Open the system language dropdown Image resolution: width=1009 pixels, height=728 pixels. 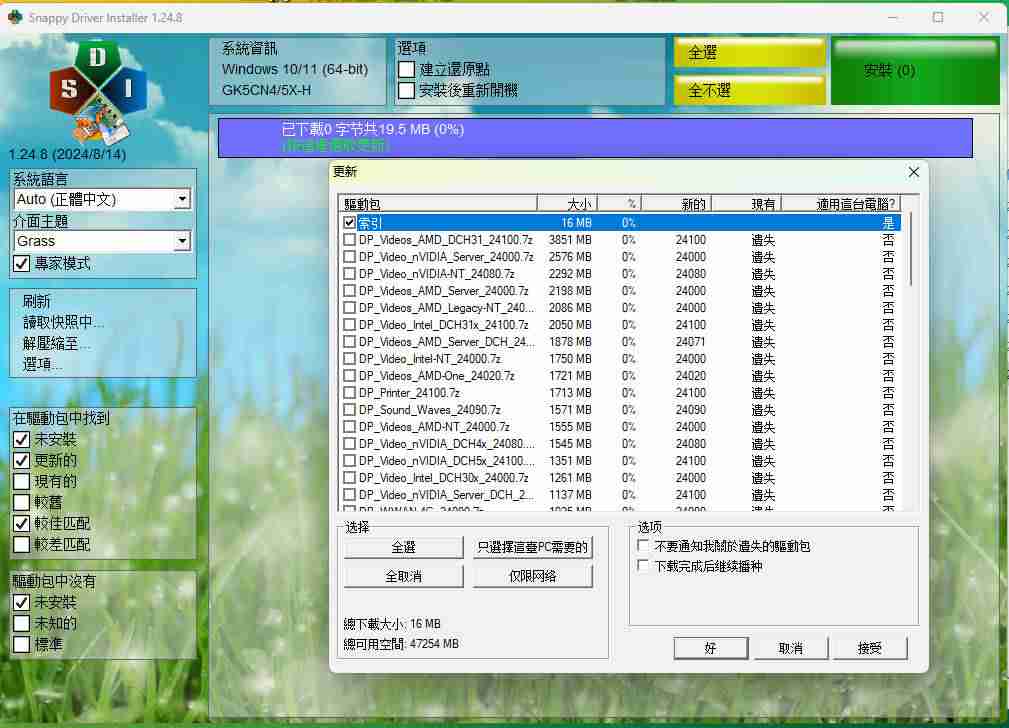pos(183,199)
